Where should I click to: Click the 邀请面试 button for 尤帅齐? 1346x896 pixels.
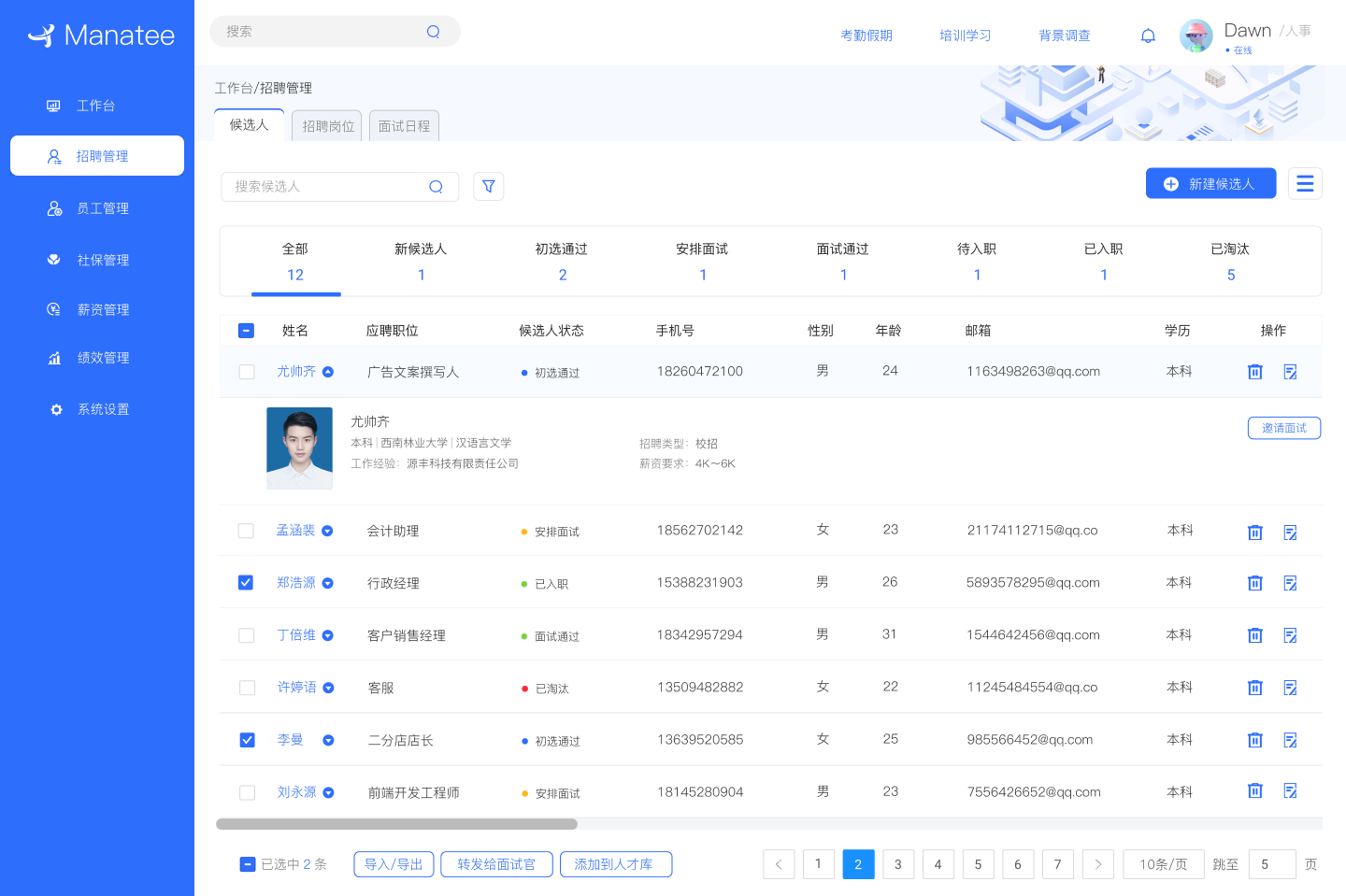pyautogui.click(x=1284, y=427)
